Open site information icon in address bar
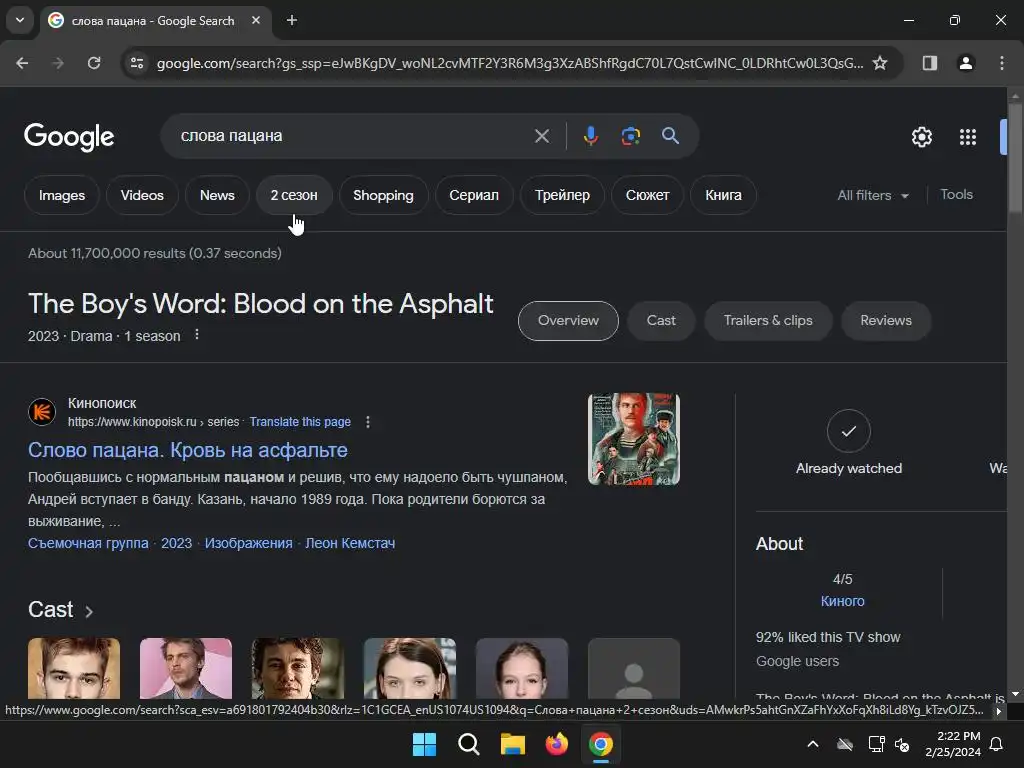This screenshot has height=768, width=1024. [x=137, y=63]
